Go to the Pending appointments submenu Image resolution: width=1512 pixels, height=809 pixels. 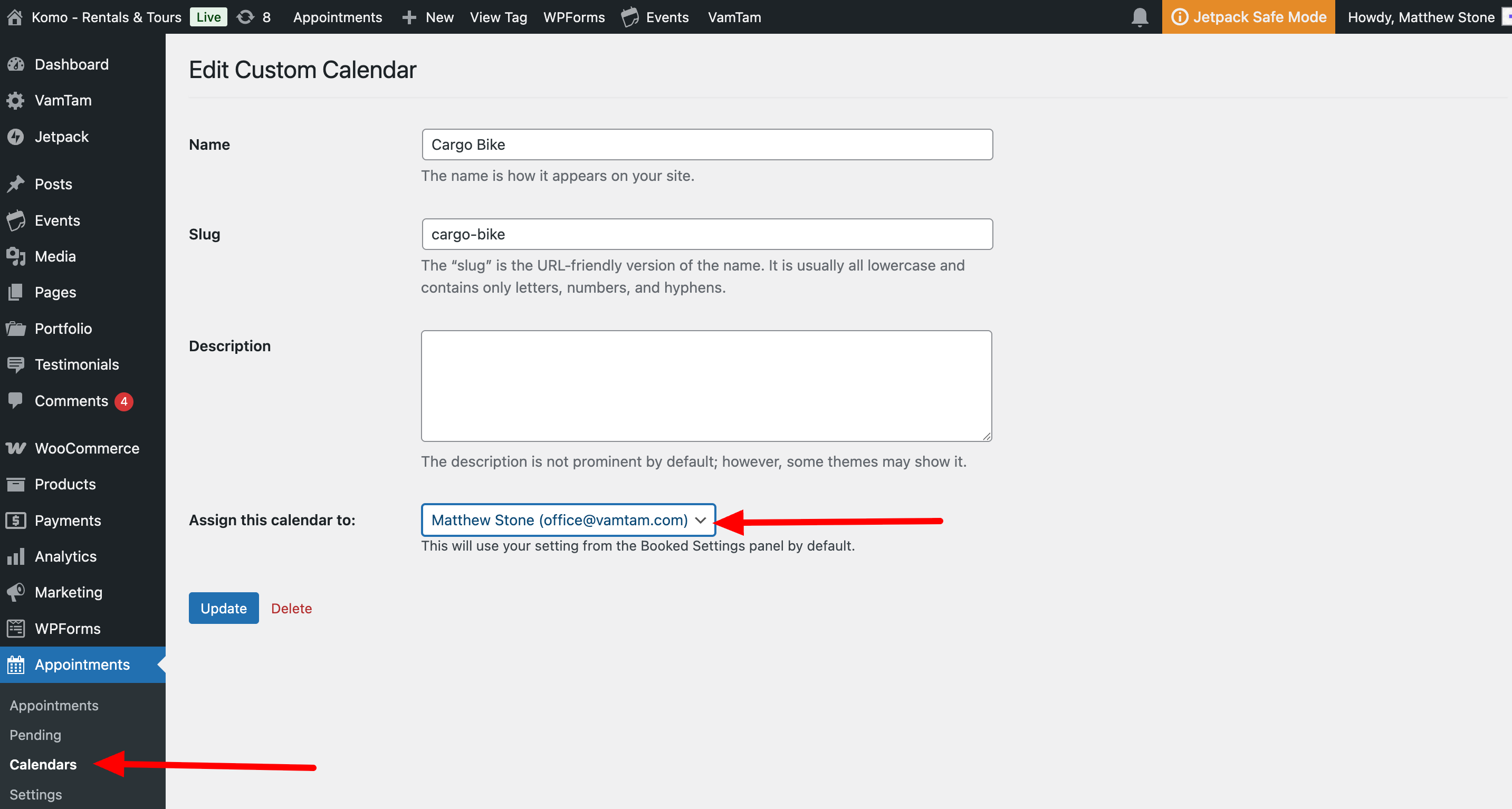click(35, 735)
